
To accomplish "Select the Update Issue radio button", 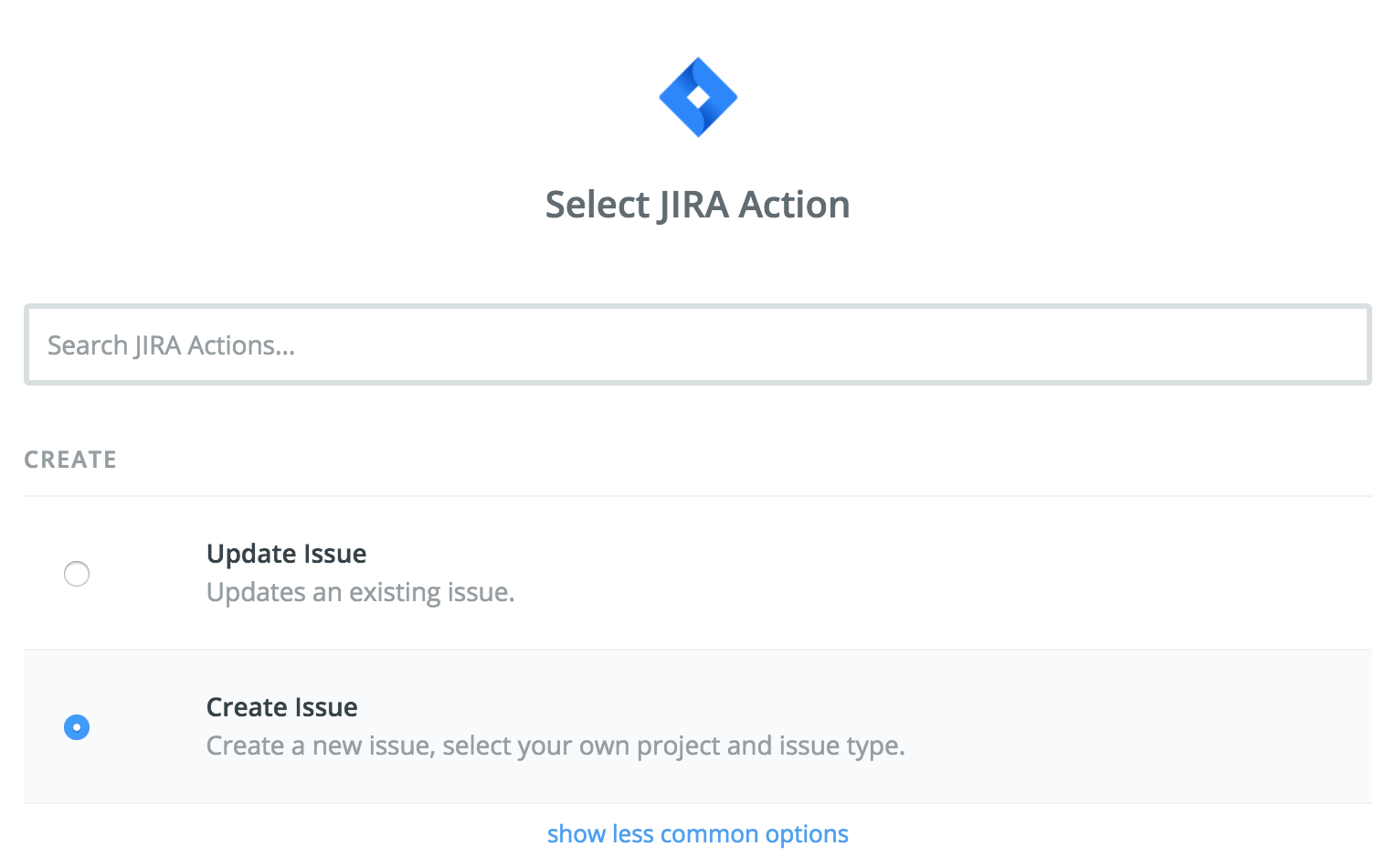I will click(77, 574).
